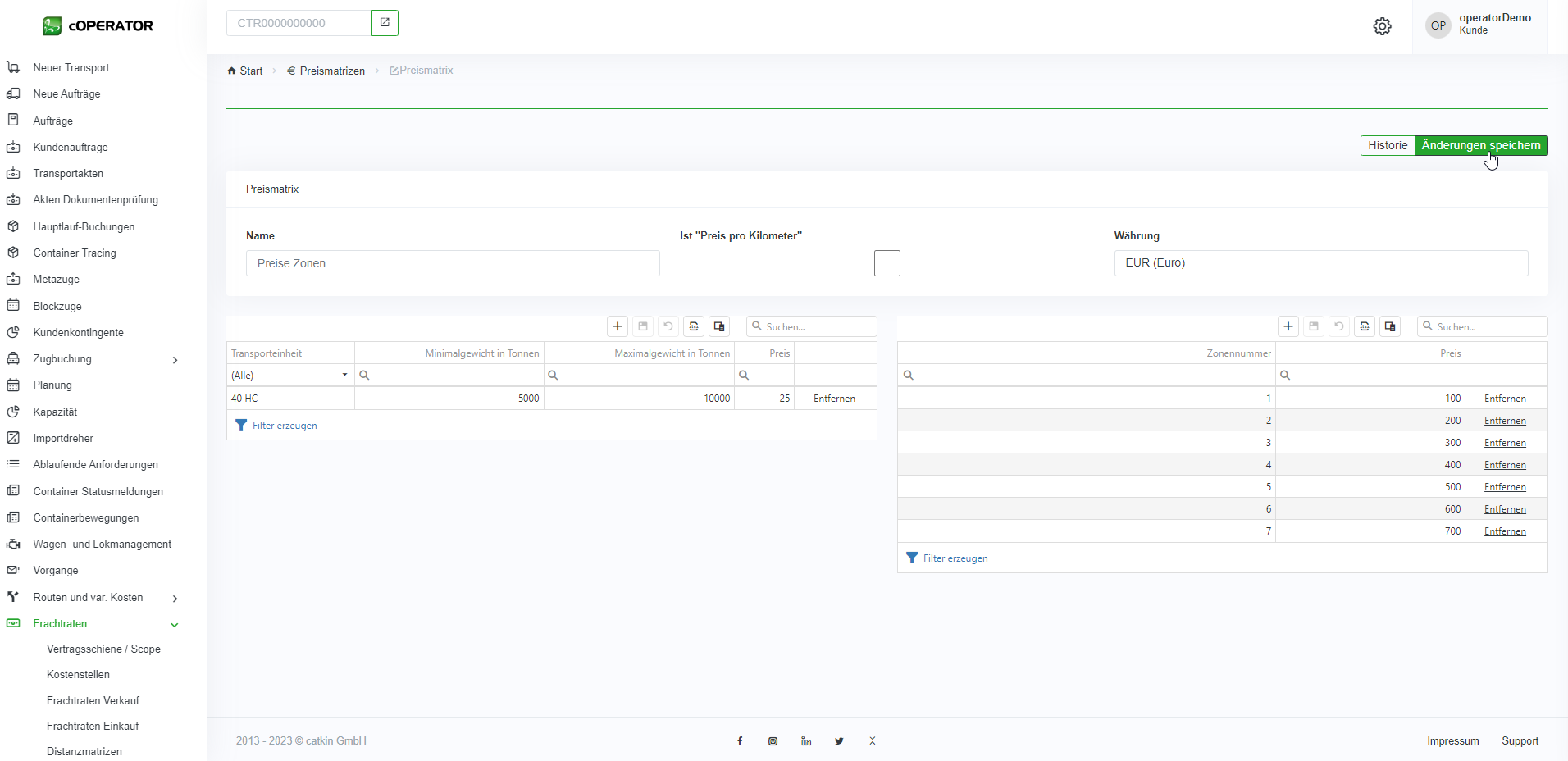Open column chooser for the Zonennummer table
Screen dimensions: 1568x761
click(x=1390, y=326)
